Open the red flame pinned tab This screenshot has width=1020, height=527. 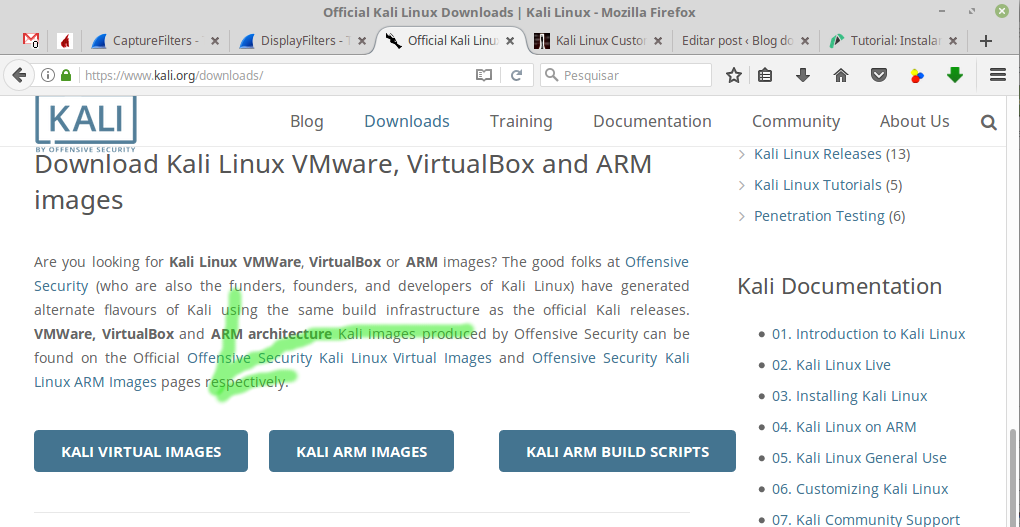[64, 41]
